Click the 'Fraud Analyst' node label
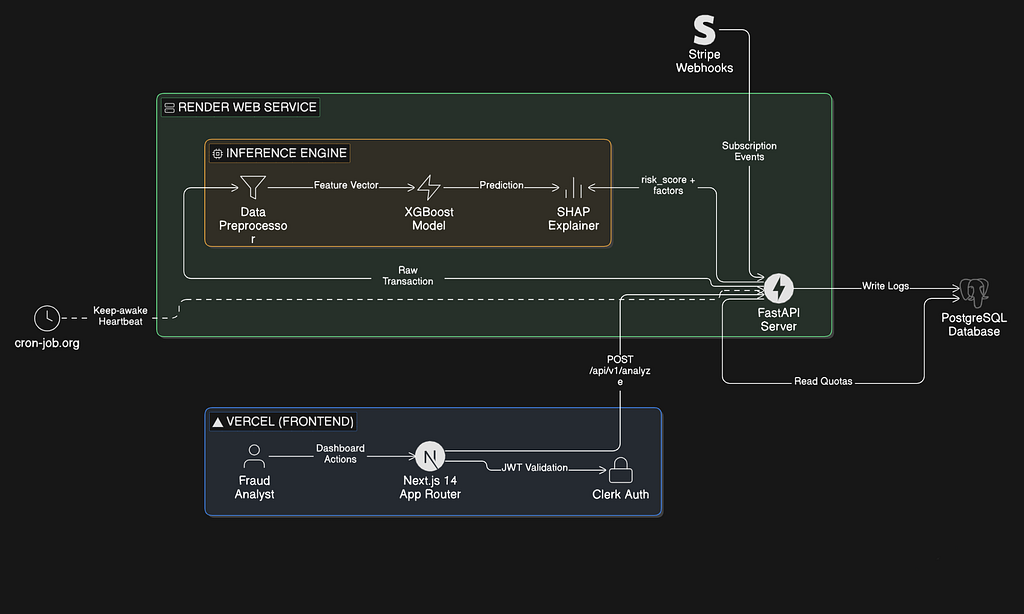 coord(254,487)
